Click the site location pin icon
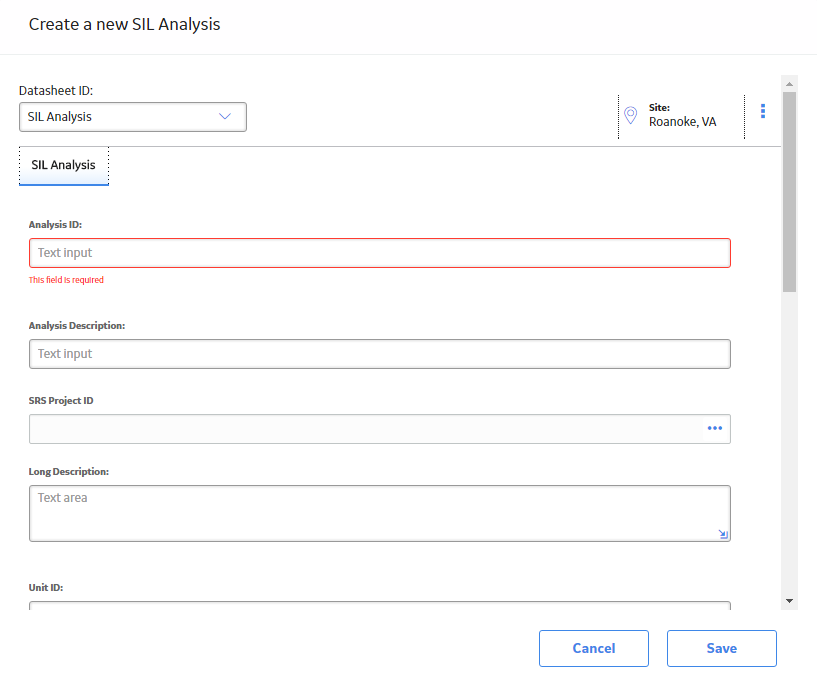The height and width of the screenshot is (690, 817). 630,115
